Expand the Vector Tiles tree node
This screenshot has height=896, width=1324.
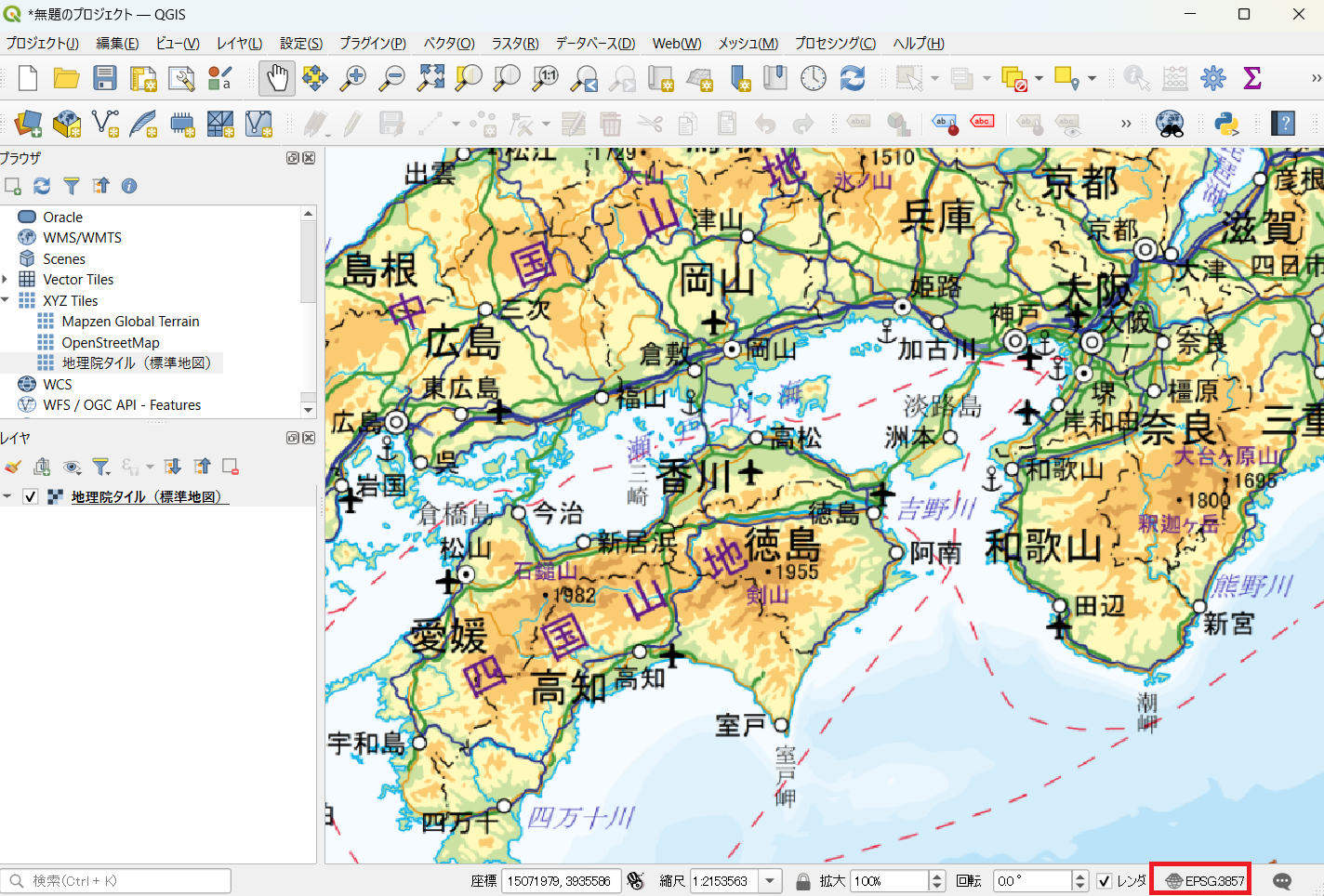[6, 279]
